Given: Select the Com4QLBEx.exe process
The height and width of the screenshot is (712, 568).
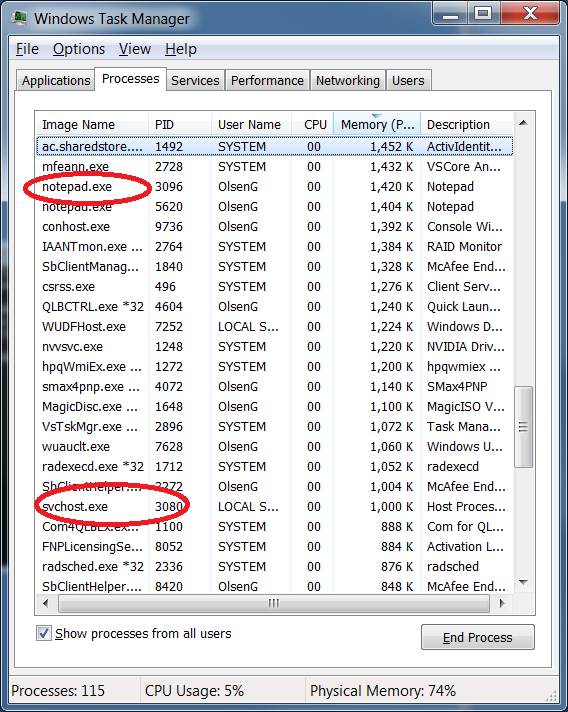Looking at the screenshot, I should coord(275,526).
